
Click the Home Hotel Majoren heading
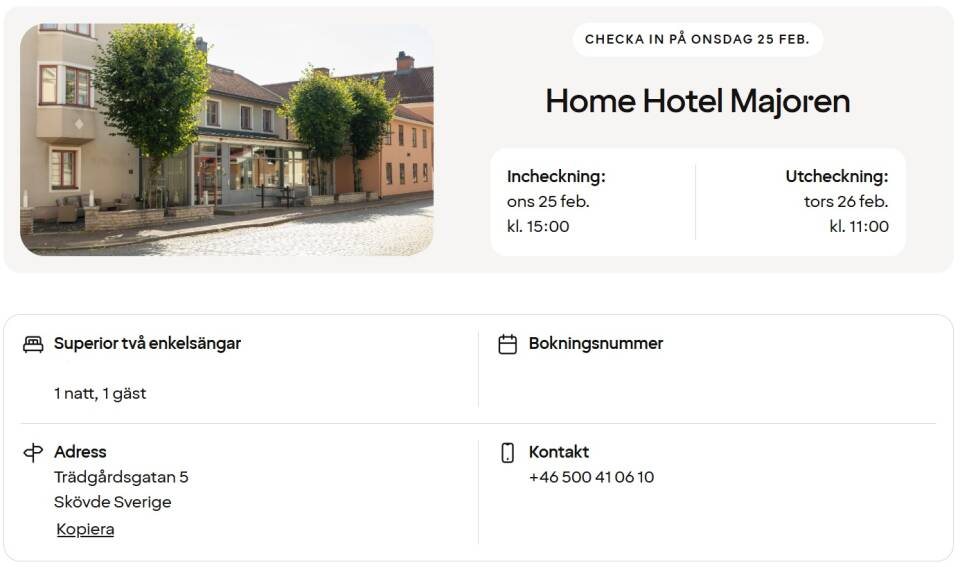click(x=697, y=101)
